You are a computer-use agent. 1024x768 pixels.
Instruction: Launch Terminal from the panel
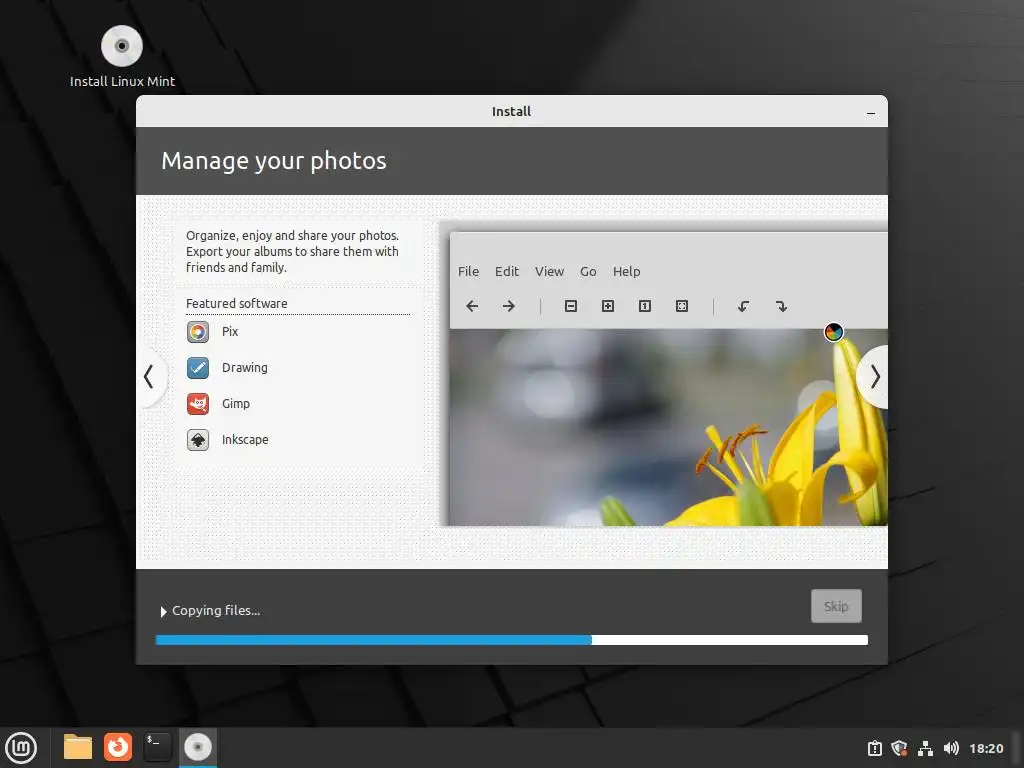click(x=157, y=747)
